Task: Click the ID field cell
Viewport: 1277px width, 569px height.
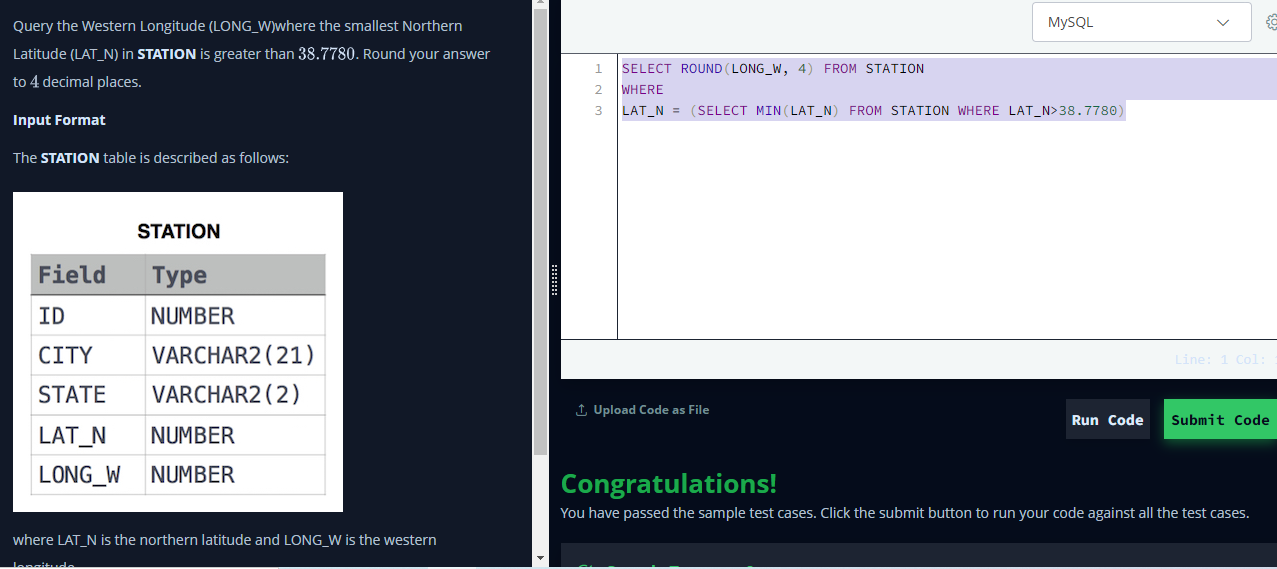Action: (88, 316)
